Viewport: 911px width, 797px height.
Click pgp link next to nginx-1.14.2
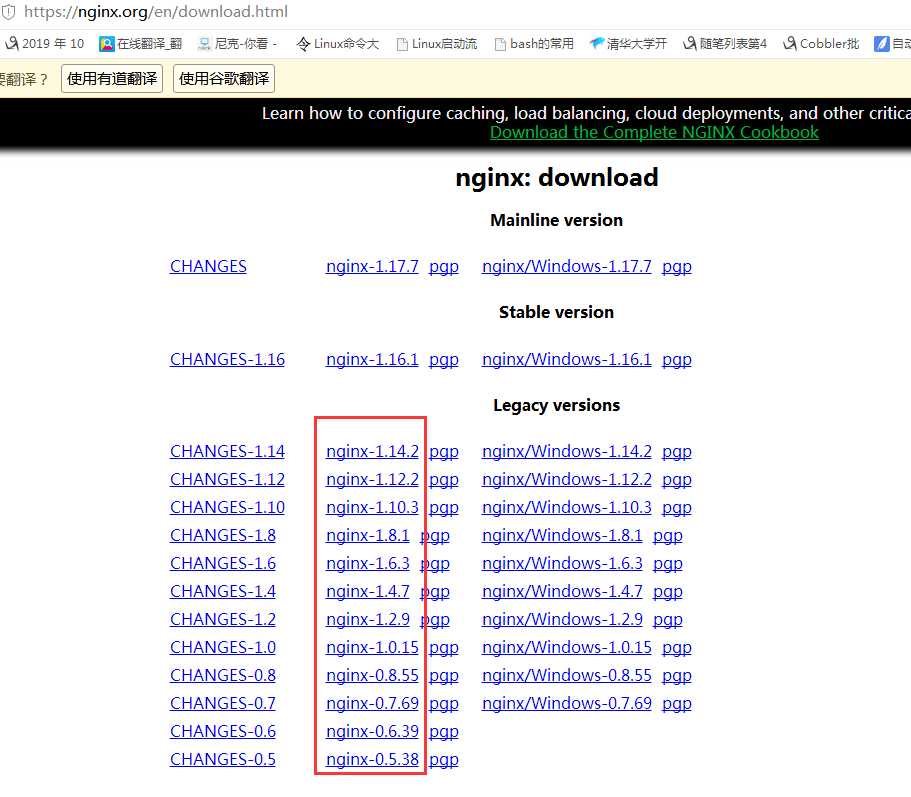pyautogui.click(x=444, y=453)
